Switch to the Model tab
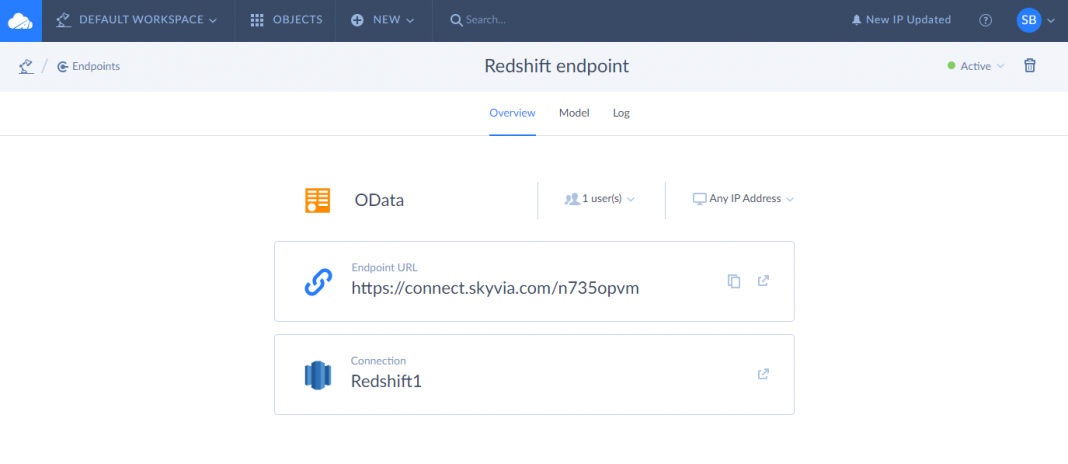This screenshot has width=1068, height=464. (574, 113)
